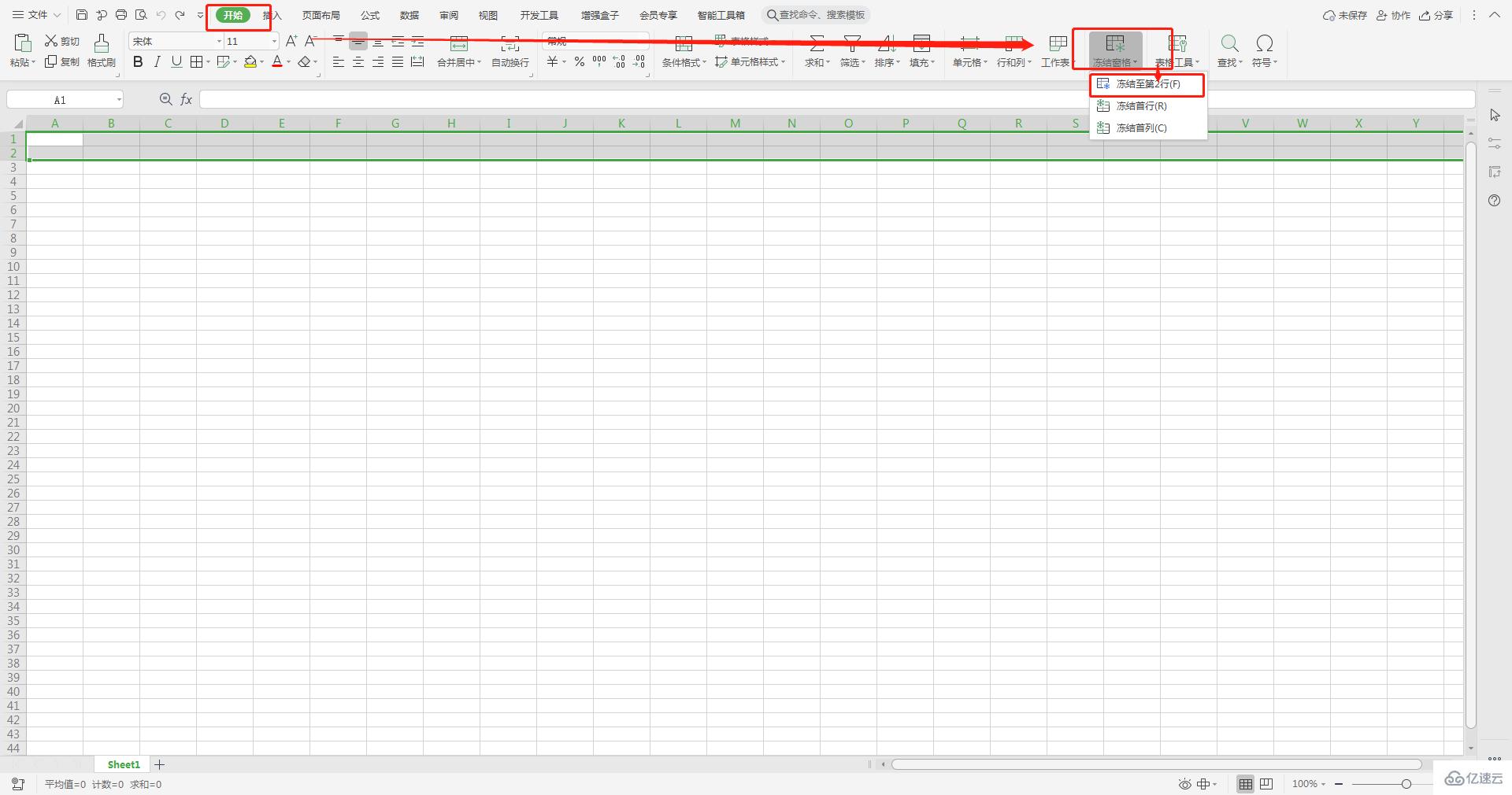Click the Save icon in quick access toolbar
1512x795 pixels.
tap(82, 15)
